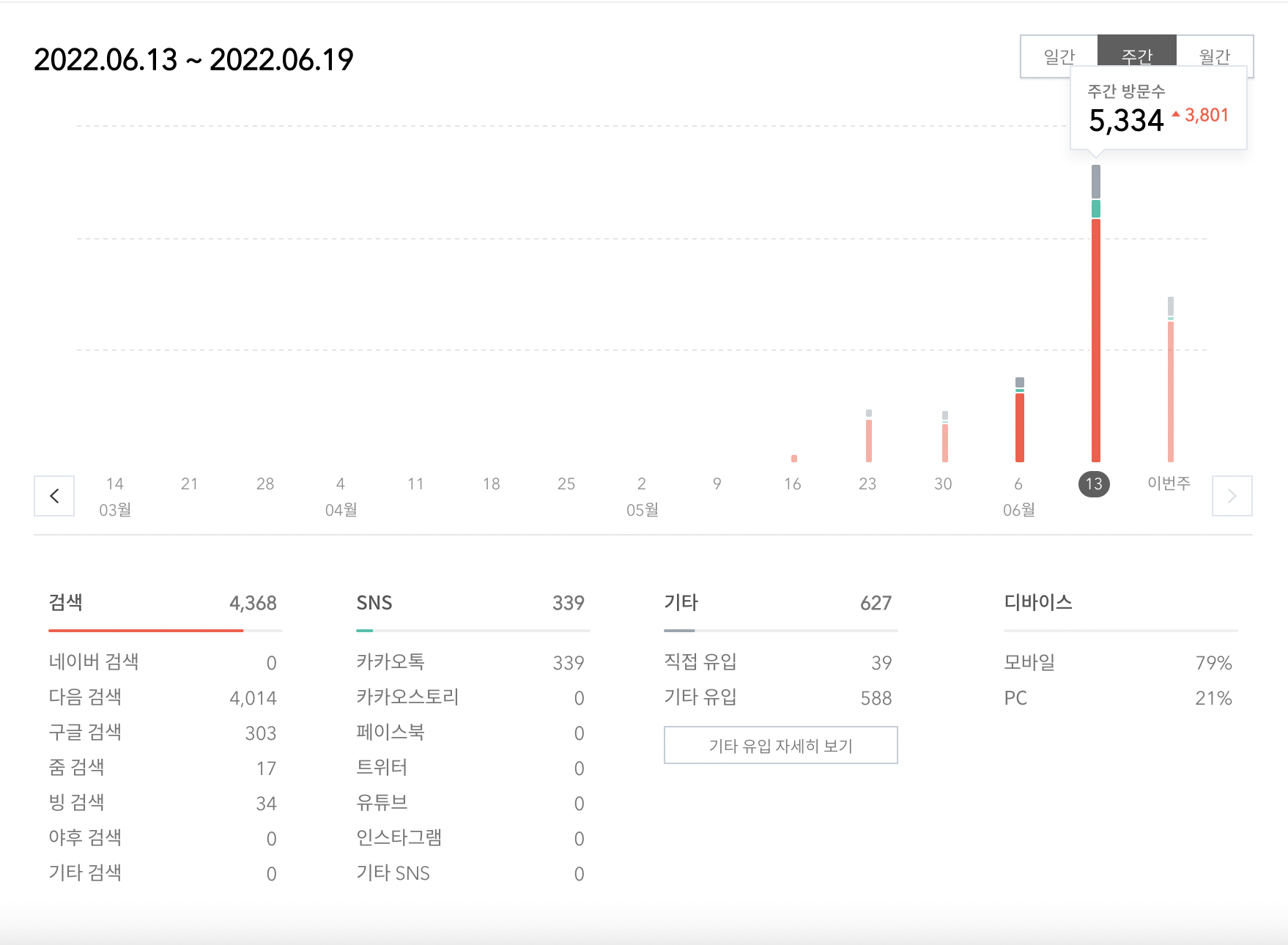
Task: Click the 트위터 row label
Action: (382, 767)
